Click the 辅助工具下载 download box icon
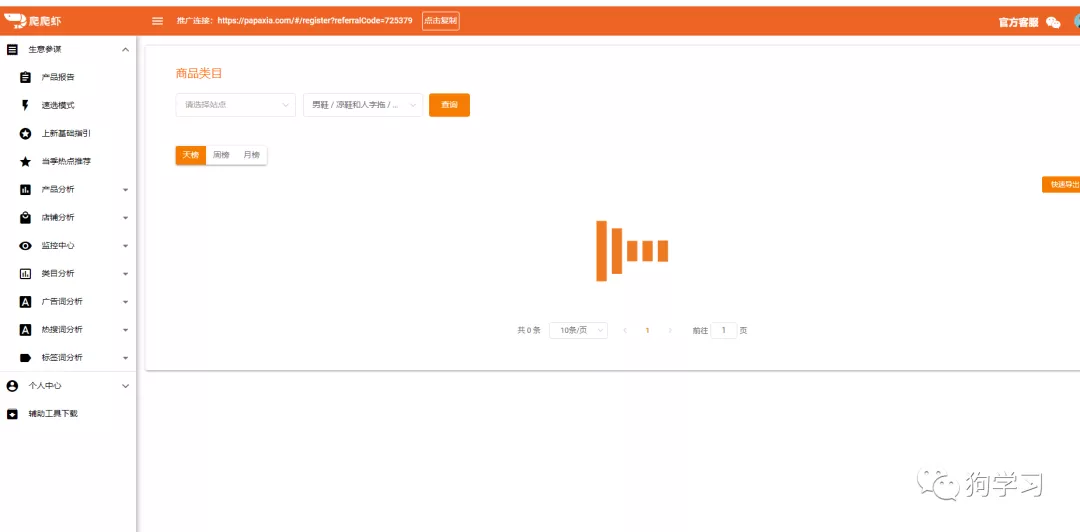This screenshot has height=532, width=1080. pyautogui.click(x=12, y=414)
